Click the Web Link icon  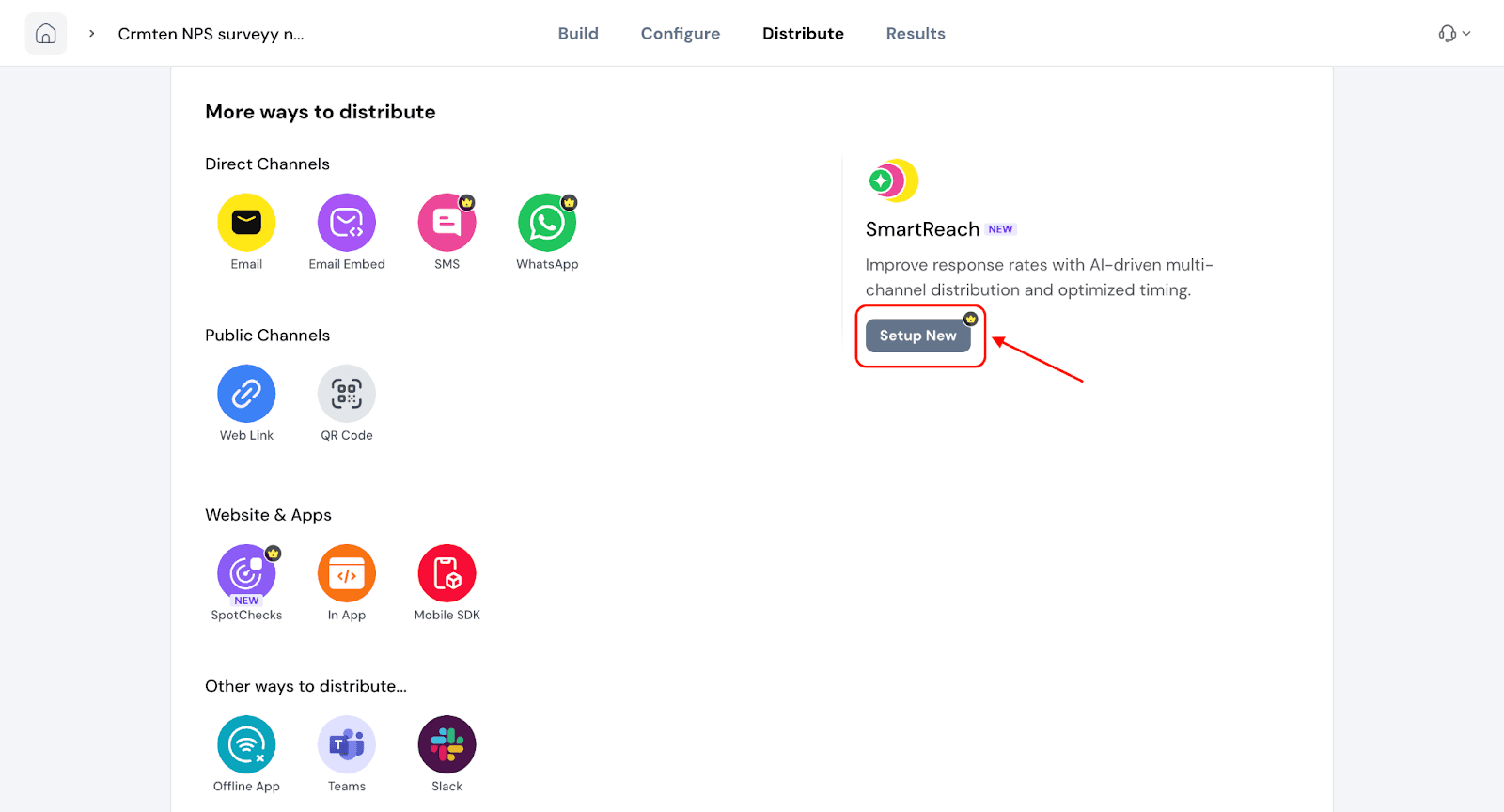246,394
